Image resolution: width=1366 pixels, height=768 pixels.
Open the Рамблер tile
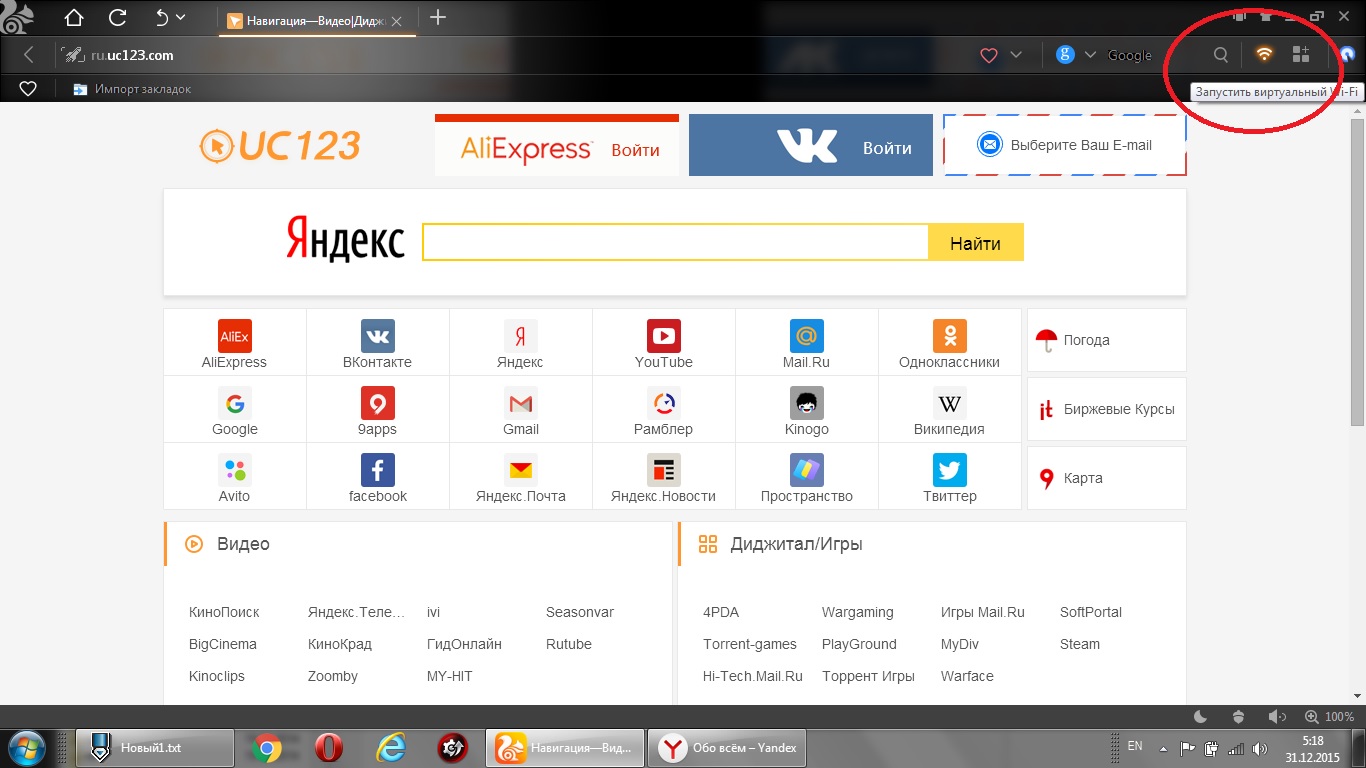click(663, 410)
